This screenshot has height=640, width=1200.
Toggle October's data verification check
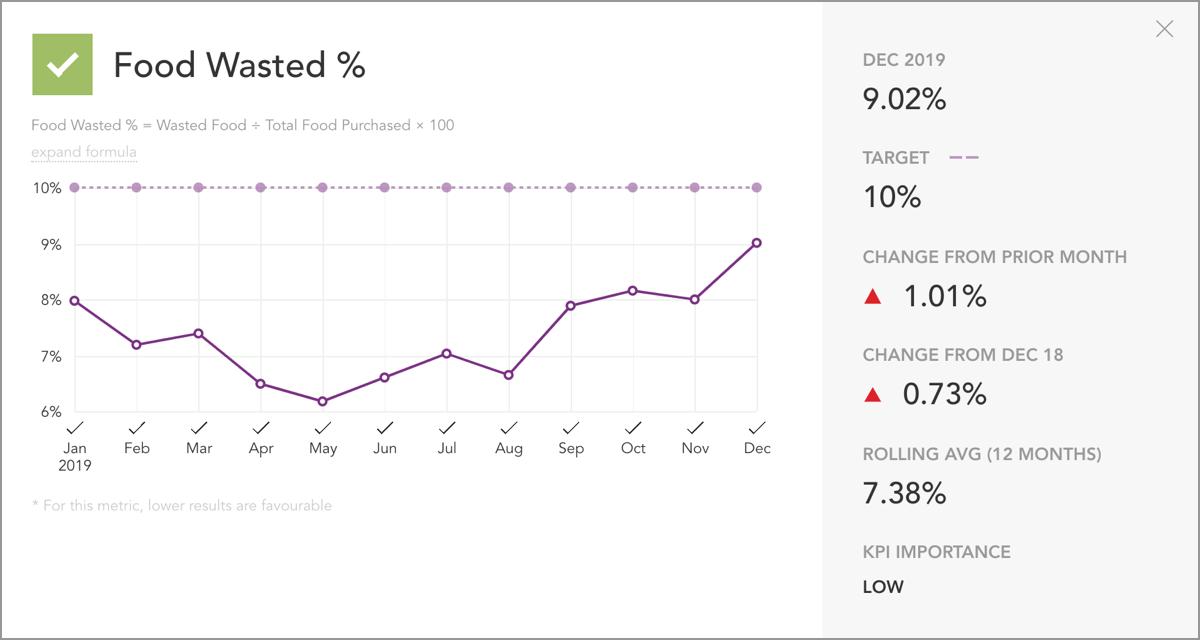[632, 428]
